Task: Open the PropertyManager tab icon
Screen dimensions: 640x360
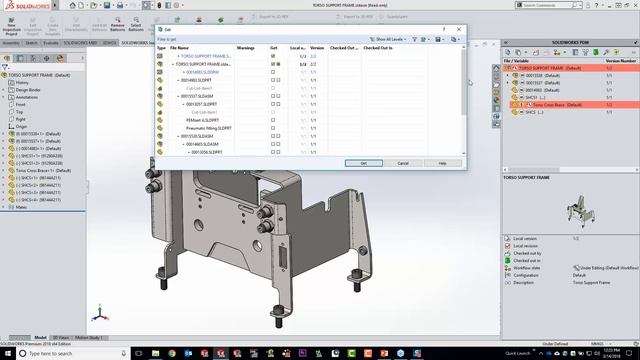Action: tap(20, 58)
